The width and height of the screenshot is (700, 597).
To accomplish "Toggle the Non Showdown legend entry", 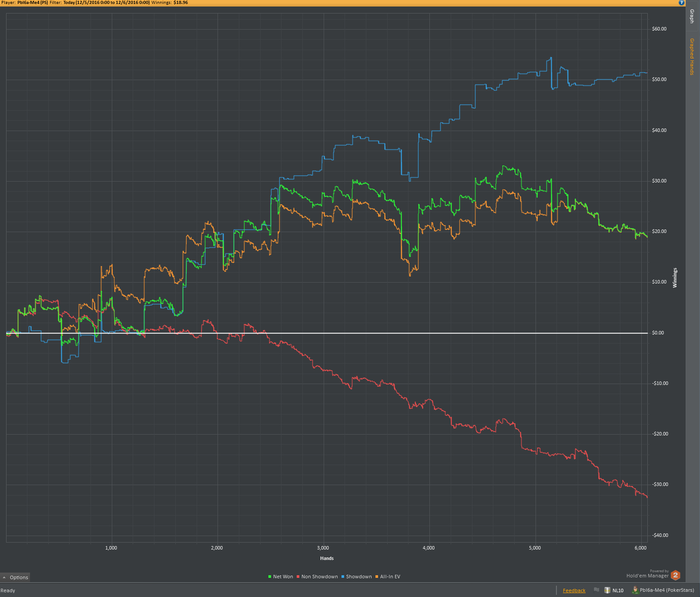I will tap(317, 576).
